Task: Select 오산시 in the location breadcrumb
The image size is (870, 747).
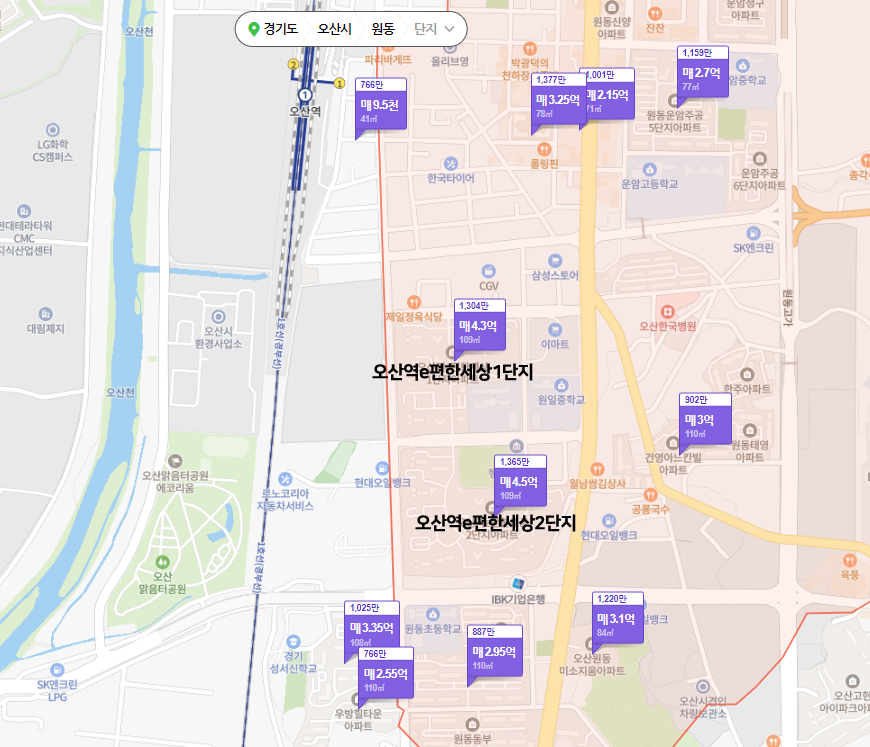Action: pyautogui.click(x=334, y=29)
